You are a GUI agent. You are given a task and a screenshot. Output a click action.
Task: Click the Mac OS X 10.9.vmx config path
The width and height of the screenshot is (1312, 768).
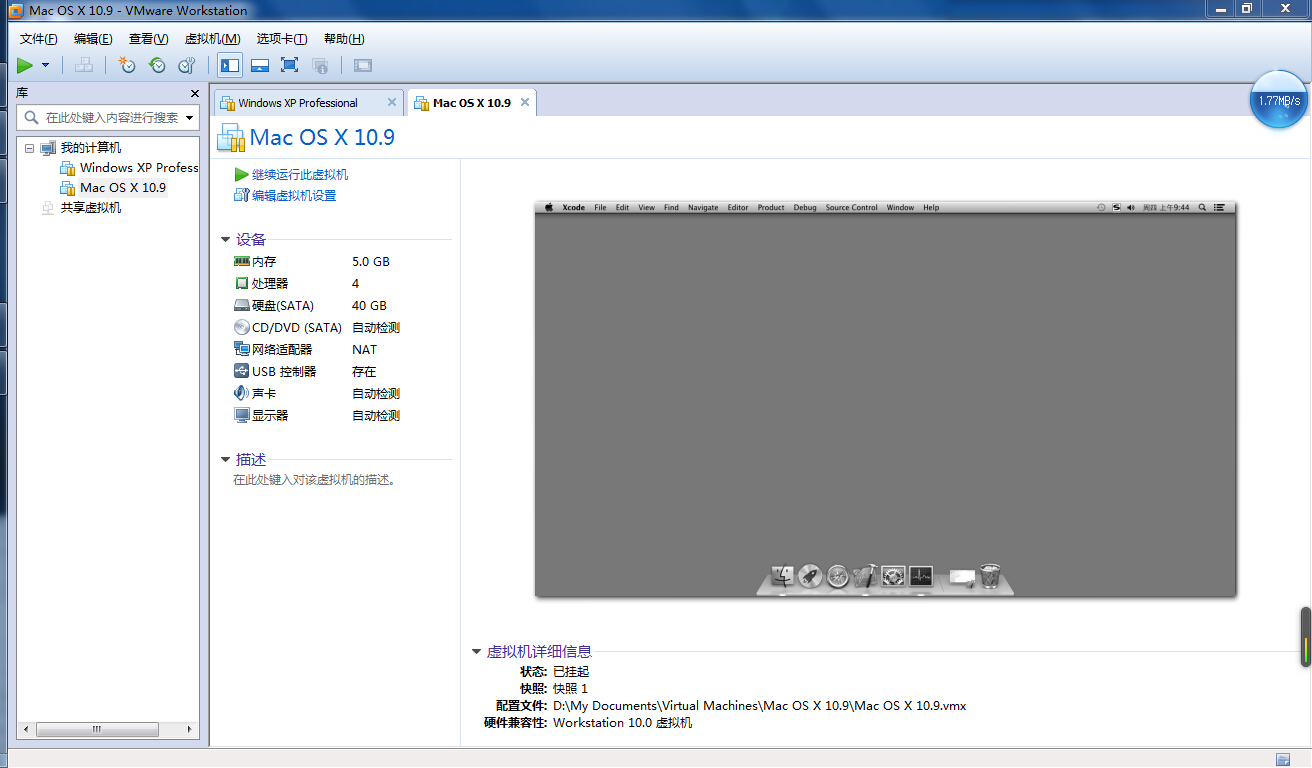point(759,706)
